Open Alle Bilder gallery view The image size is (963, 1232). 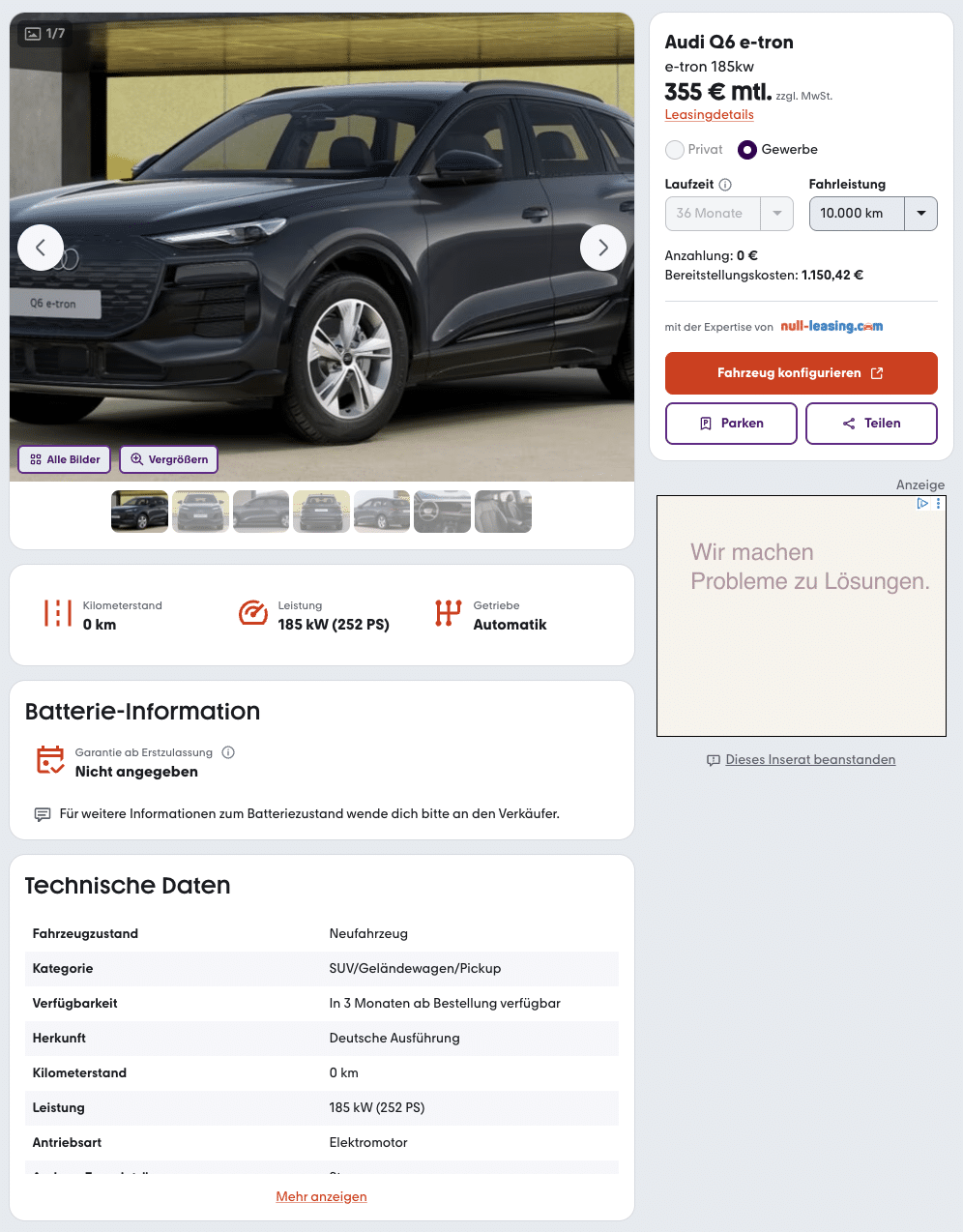[x=65, y=459]
